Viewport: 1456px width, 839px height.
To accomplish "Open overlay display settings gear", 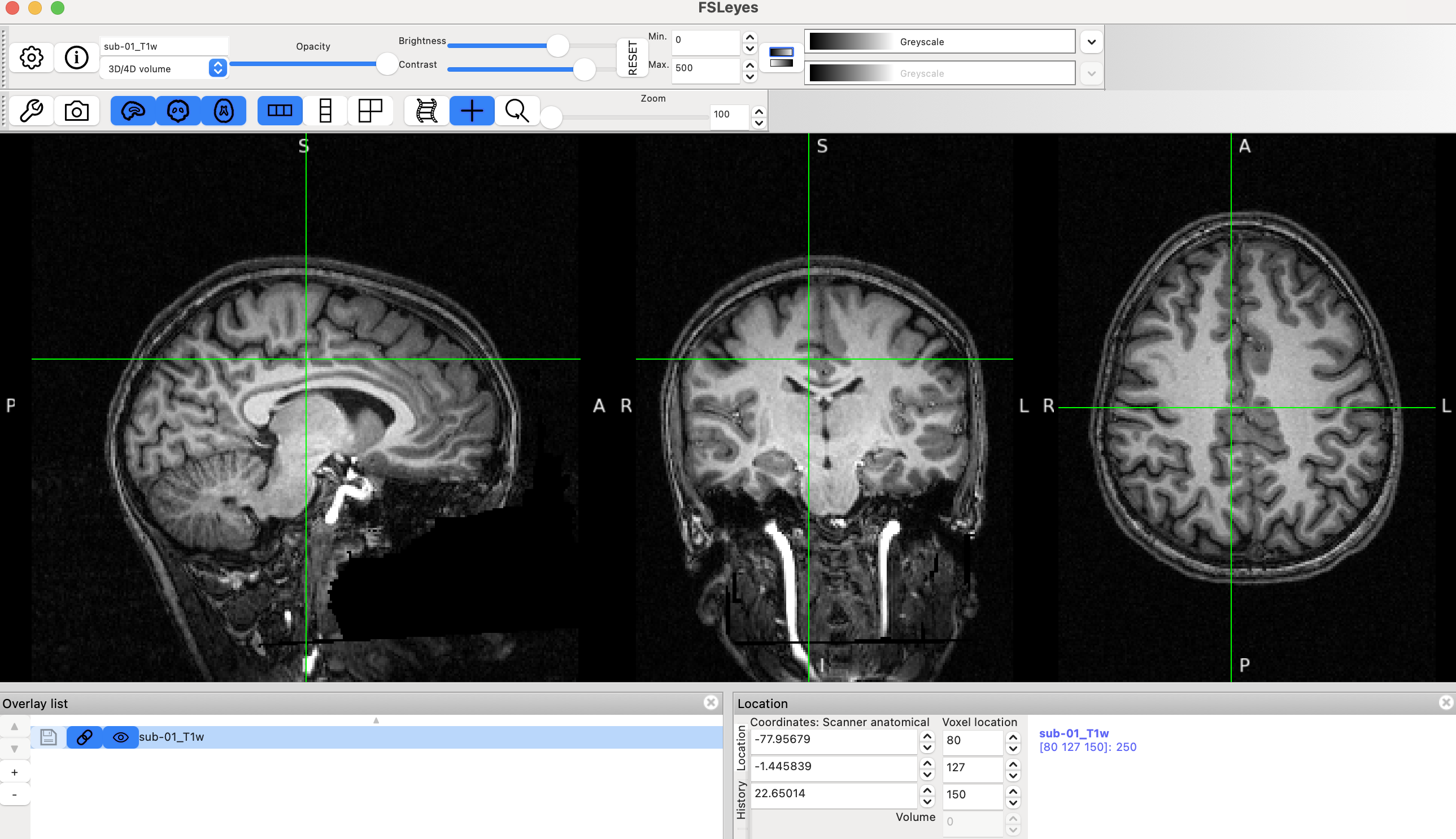I will tap(31, 58).
